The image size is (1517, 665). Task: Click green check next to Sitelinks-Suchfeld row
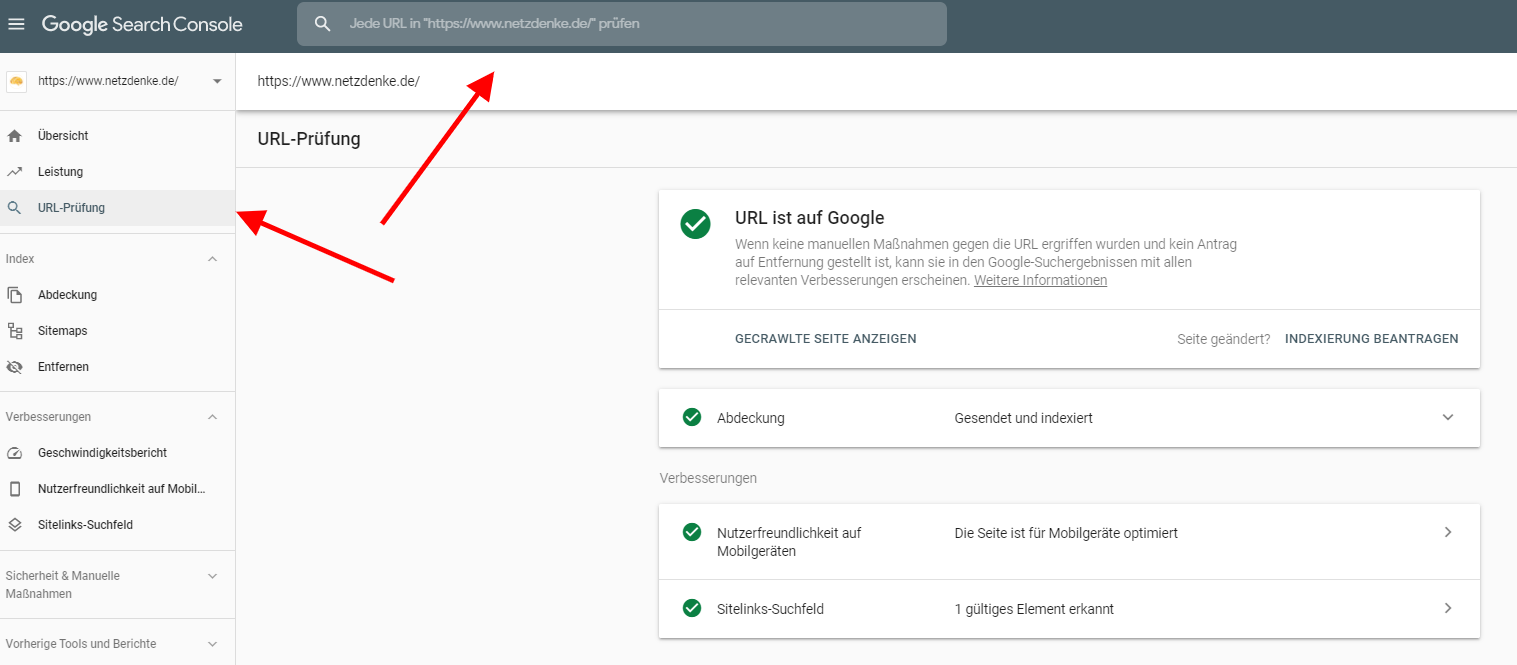tap(691, 607)
